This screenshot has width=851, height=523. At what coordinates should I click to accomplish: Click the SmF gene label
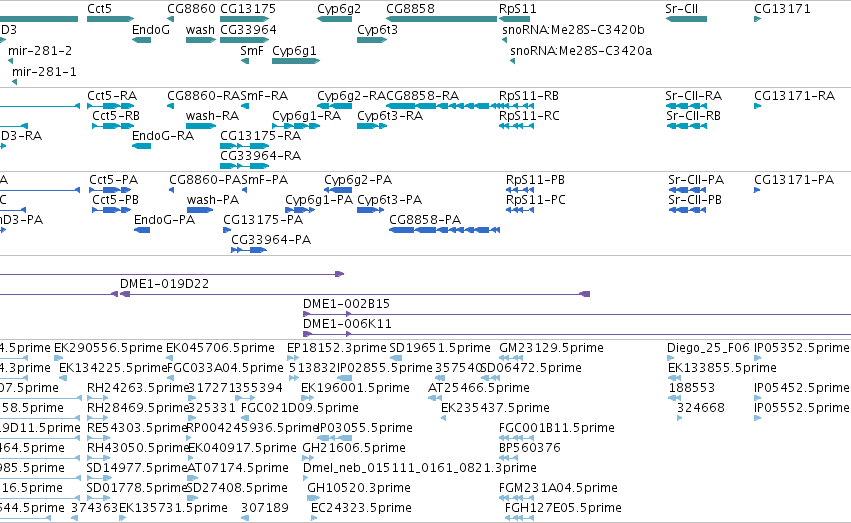click(252, 51)
